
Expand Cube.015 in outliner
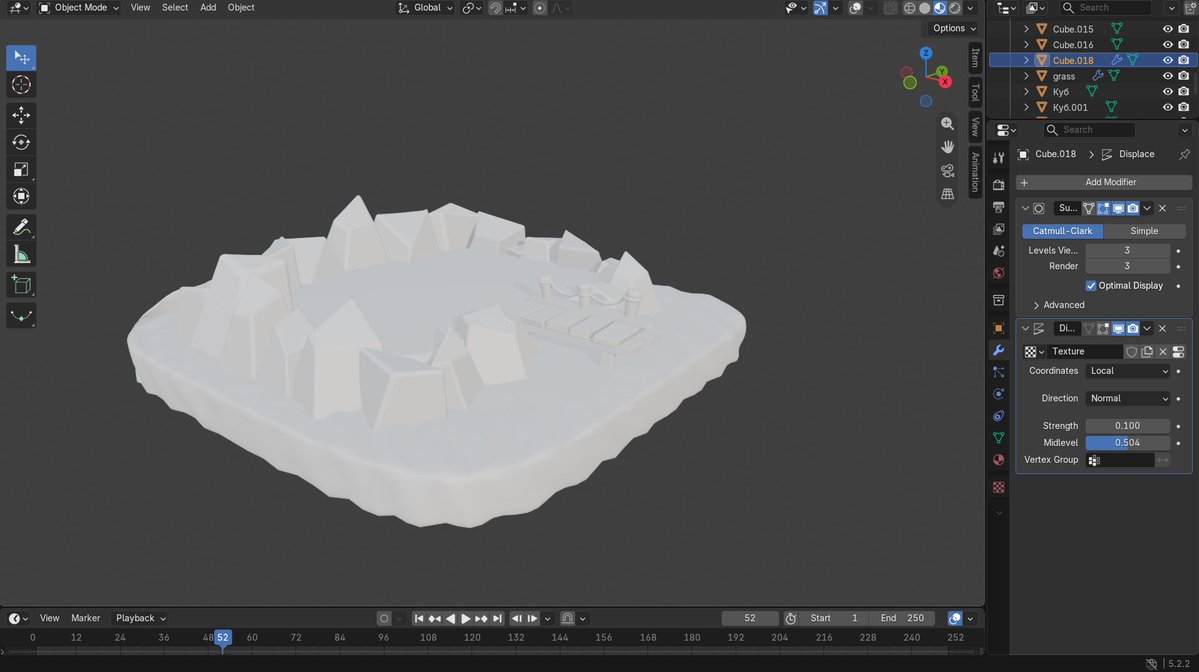(x=1026, y=29)
